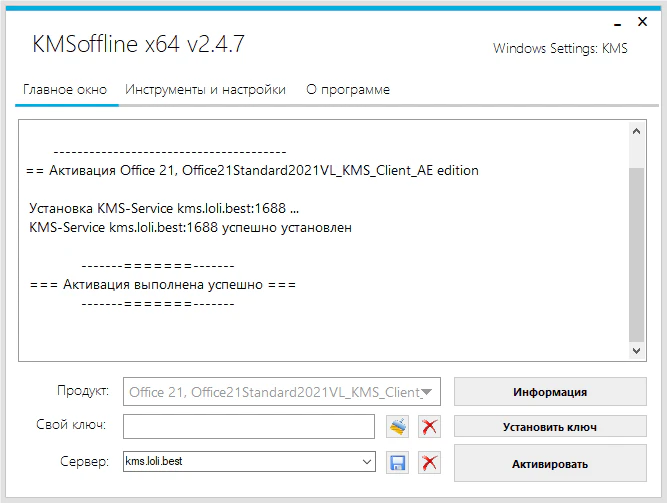Save the server address with floppy icon
Viewport: 667px width, 503px height.
[398, 463]
